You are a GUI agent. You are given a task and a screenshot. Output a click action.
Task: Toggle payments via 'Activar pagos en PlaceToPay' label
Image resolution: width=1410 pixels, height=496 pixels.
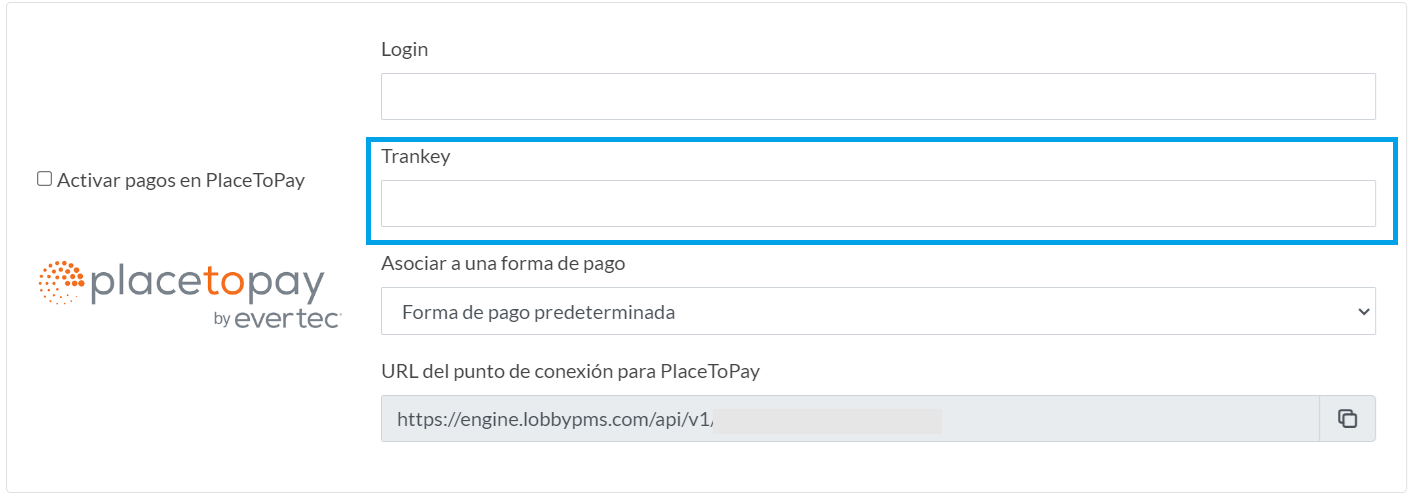click(x=181, y=181)
